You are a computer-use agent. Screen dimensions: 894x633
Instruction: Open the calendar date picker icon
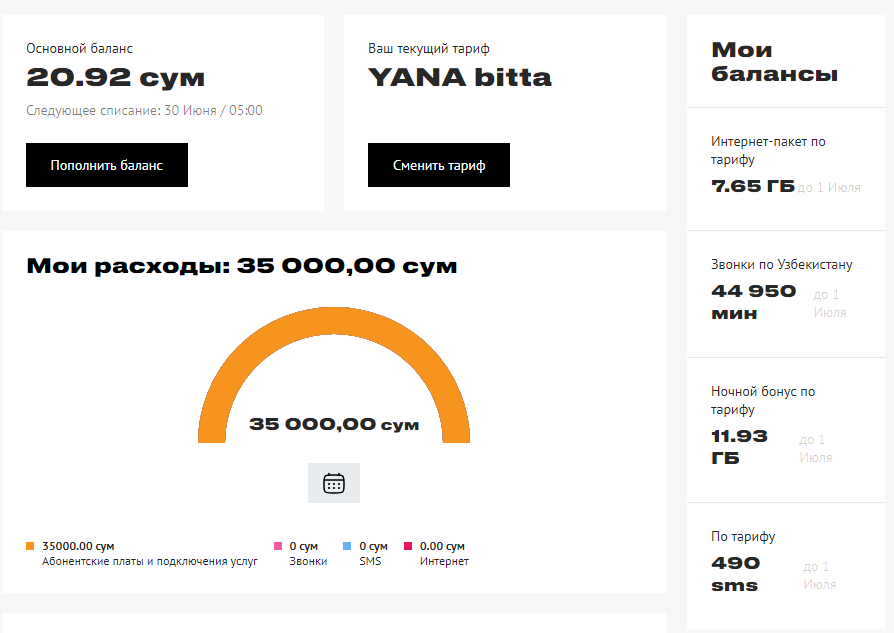(x=334, y=483)
